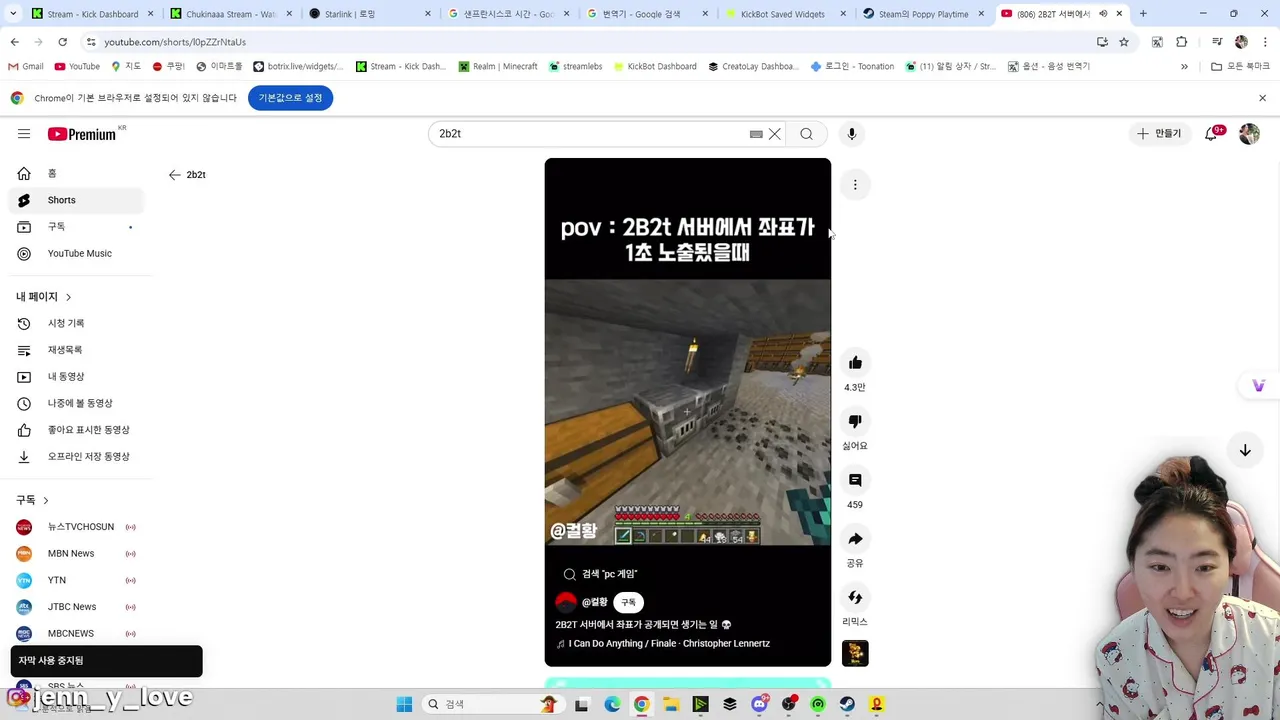The width and height of the screenshot is (1280, 720).
Task: Open the MBN News subscription
Action: (x=76, y=554)
